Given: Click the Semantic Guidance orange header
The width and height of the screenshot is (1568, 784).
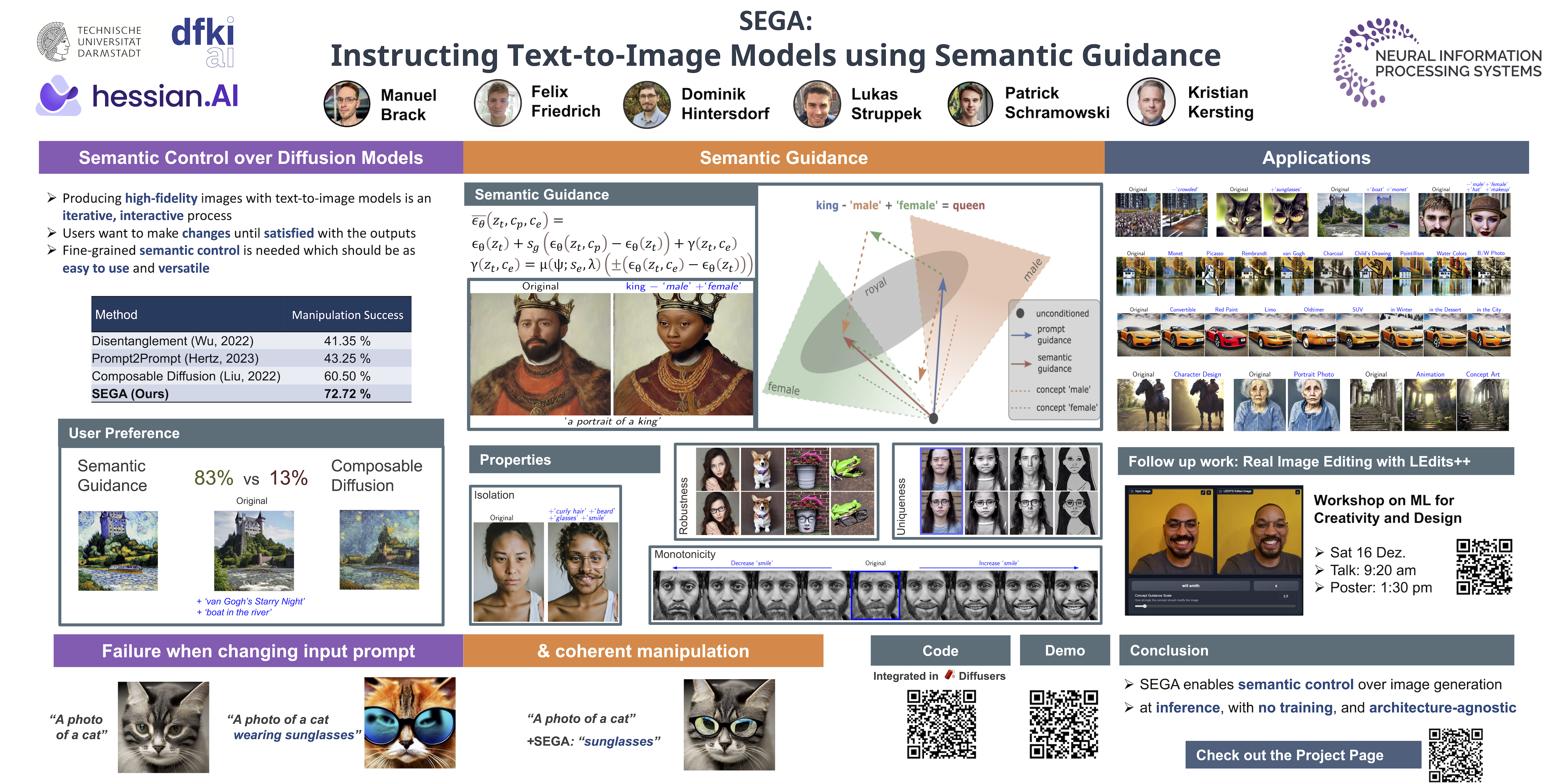Looking at the screenshot, I should [x=783, y=158].
